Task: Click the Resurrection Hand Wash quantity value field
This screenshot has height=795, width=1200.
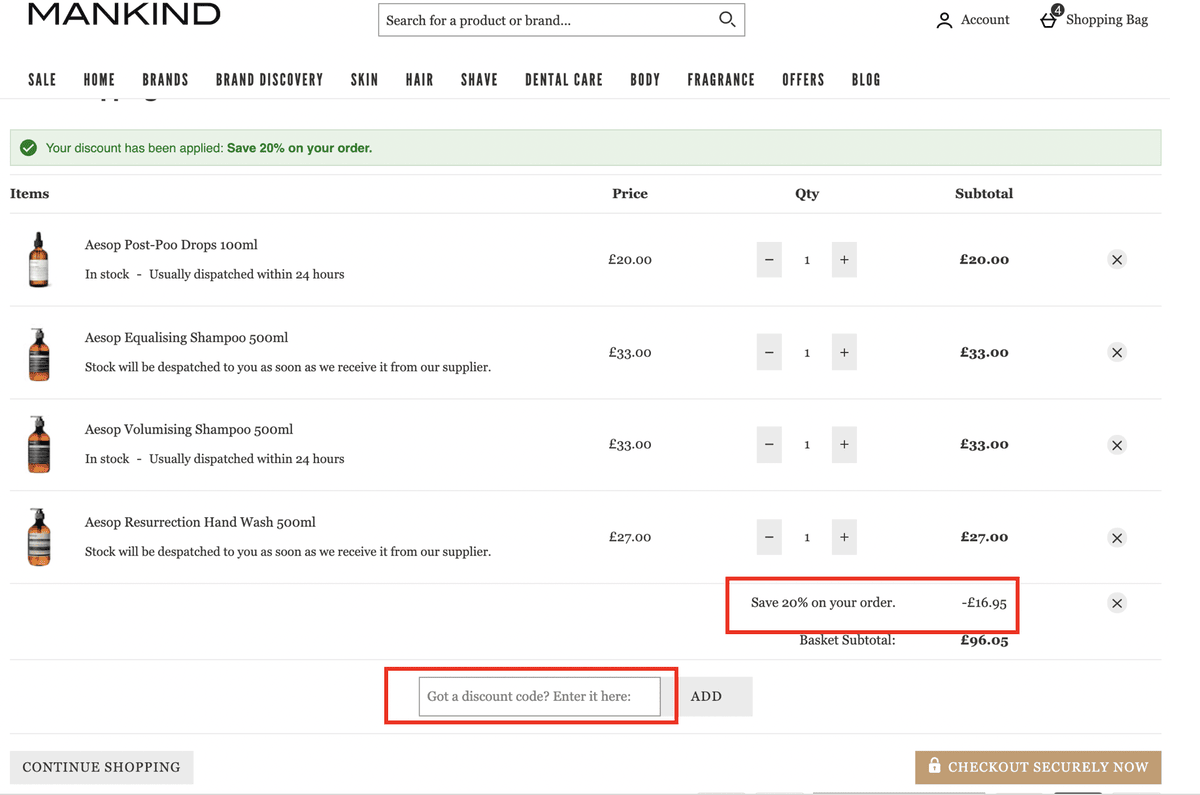Action: click(807, 537)
